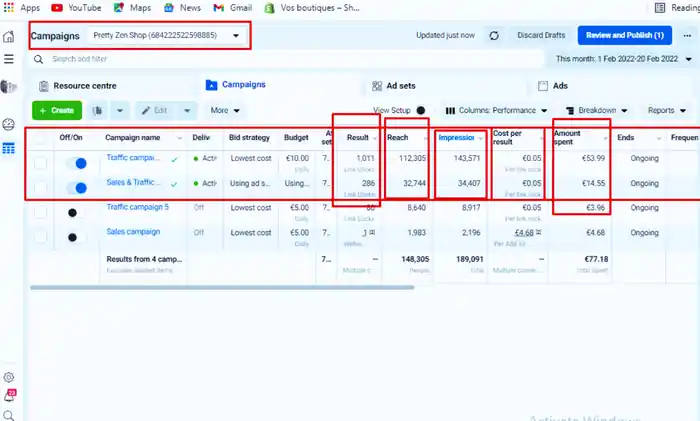Click the Columns bars icon
This screenshot has width=700, height=421.
(x=450, y=111)
